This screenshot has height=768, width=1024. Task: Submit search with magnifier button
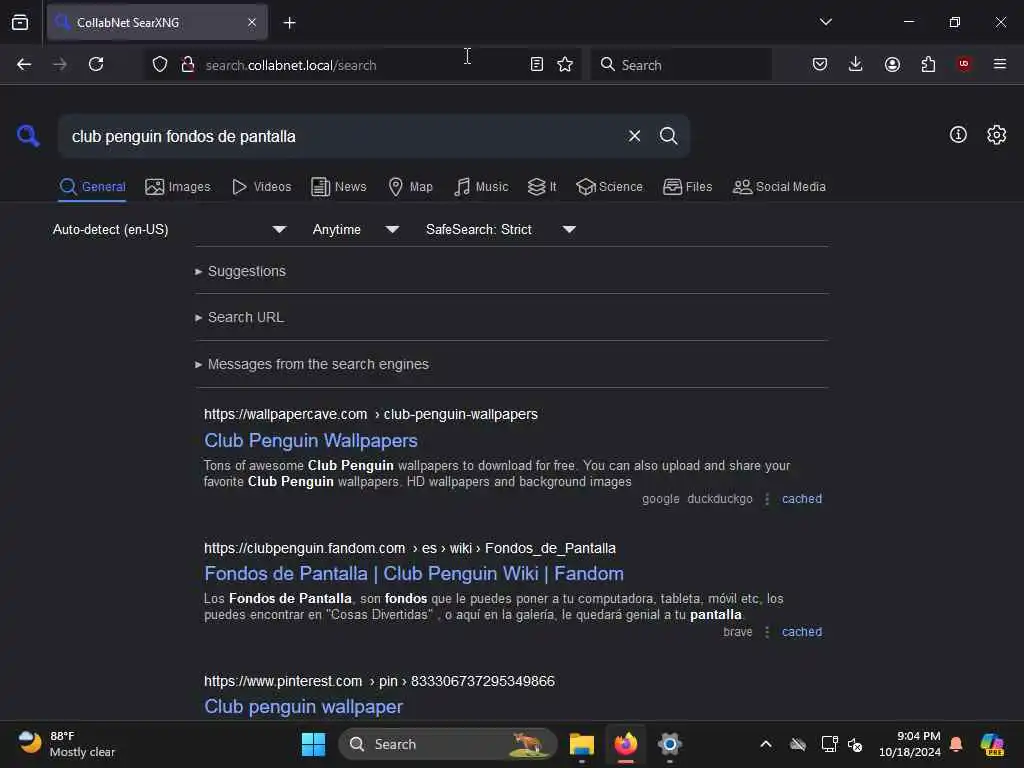[x=669, y=136]
